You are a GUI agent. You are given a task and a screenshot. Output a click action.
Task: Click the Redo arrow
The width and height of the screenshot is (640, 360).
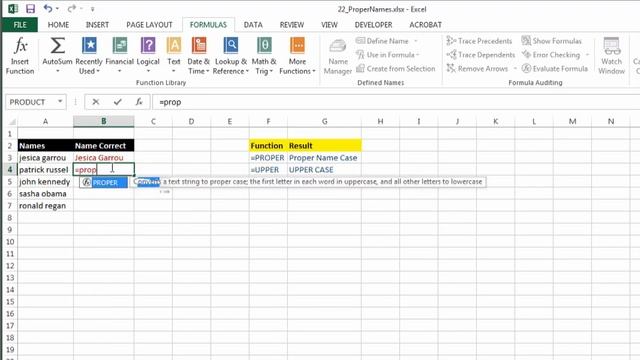[72, 9]
